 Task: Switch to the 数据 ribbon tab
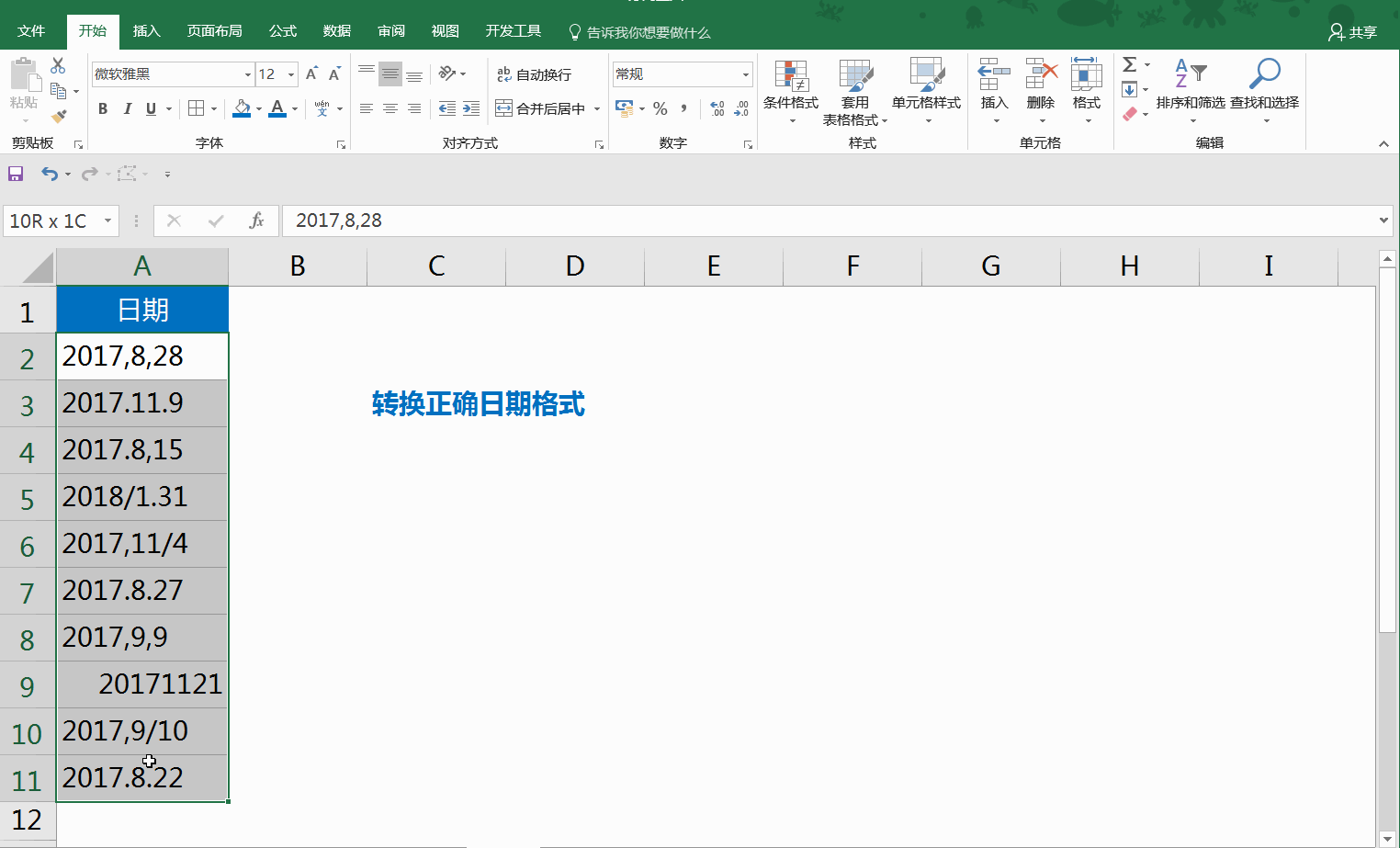pyautogui.click(x=336, y=30)
